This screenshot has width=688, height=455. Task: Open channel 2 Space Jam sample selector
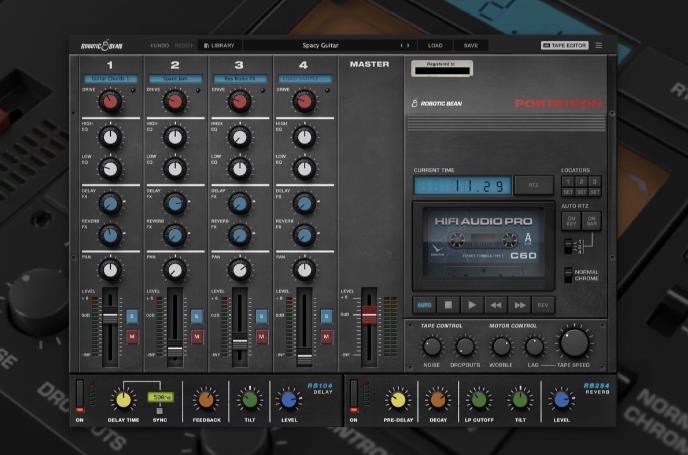[x=175, y=77]
